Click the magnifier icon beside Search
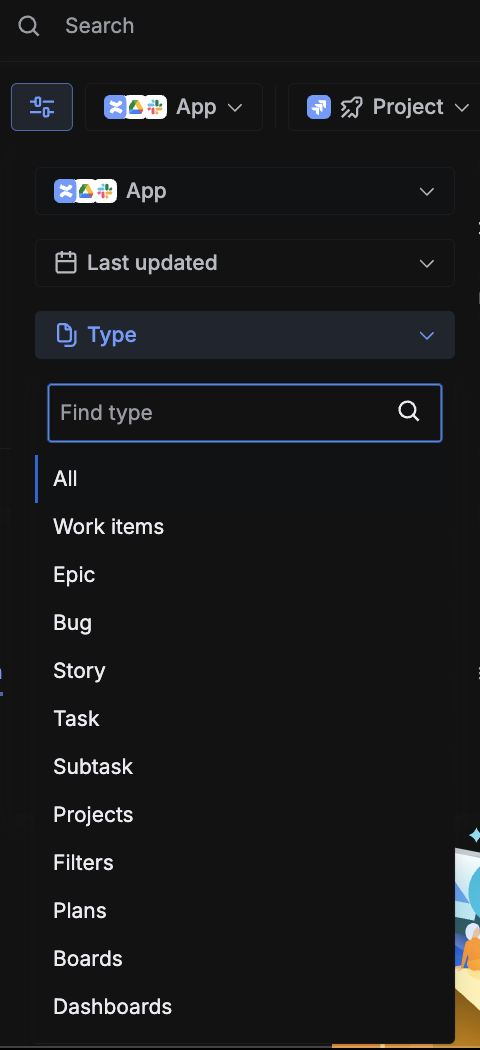Viewport: 480px width, 1050px height. click(x=28, y=26)
